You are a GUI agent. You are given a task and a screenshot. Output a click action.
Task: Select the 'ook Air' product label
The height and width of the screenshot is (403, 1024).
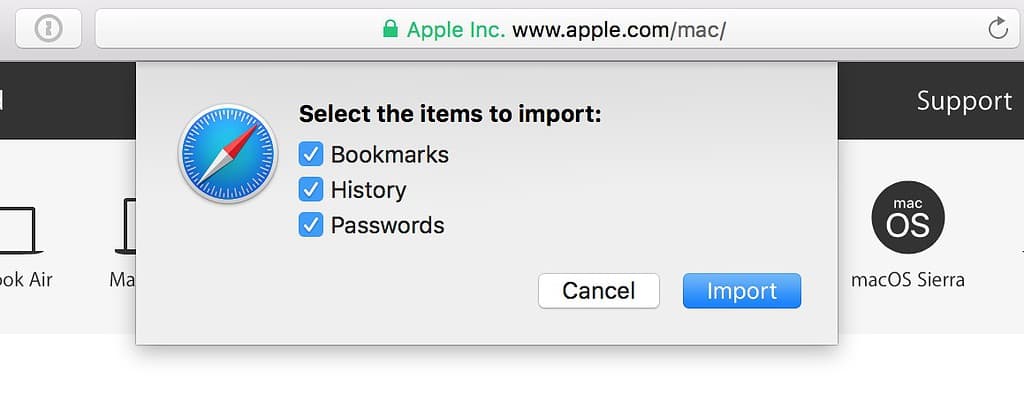pyautogui.click(x=26, y=280)
